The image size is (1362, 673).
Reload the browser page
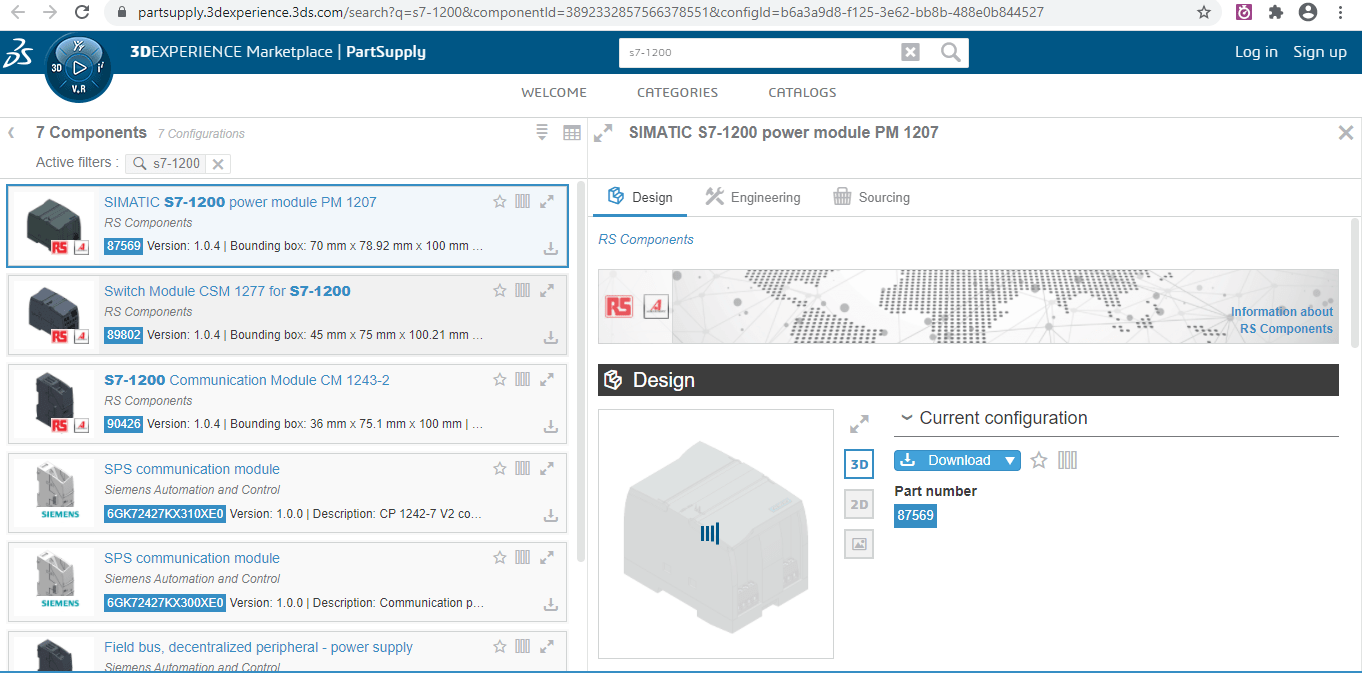[83, 12]
